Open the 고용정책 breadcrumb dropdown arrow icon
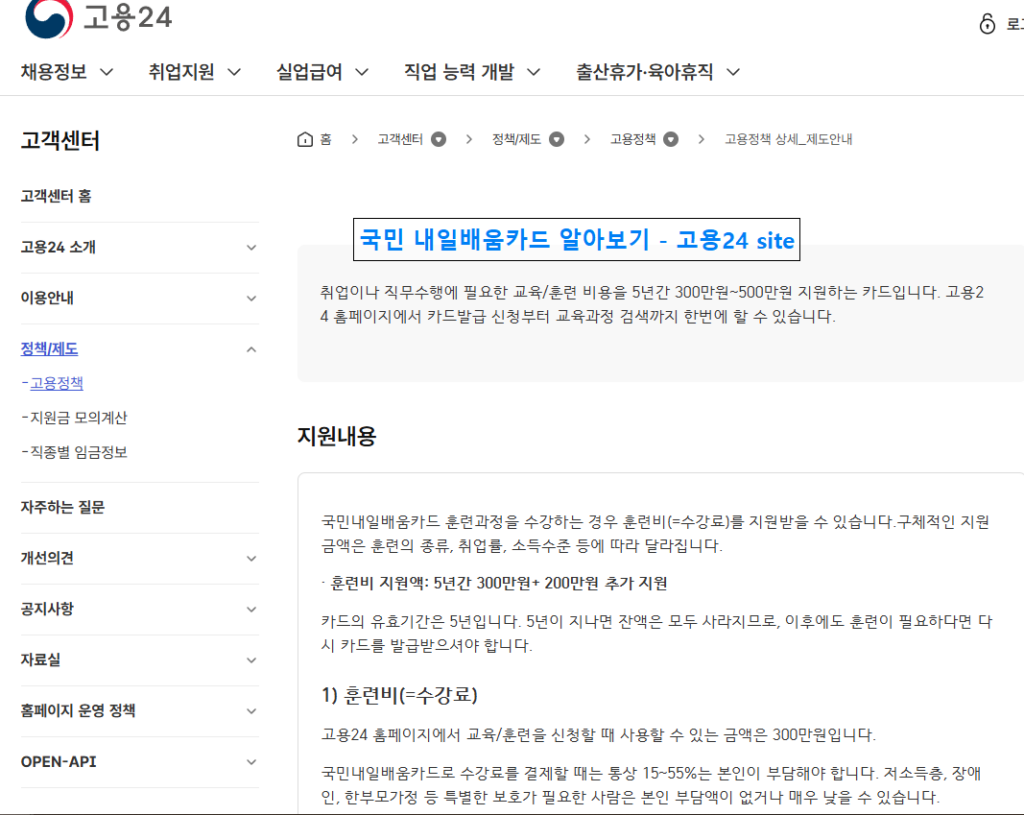1024x815 pixels. pyautogui.click(x=671, y=139)
